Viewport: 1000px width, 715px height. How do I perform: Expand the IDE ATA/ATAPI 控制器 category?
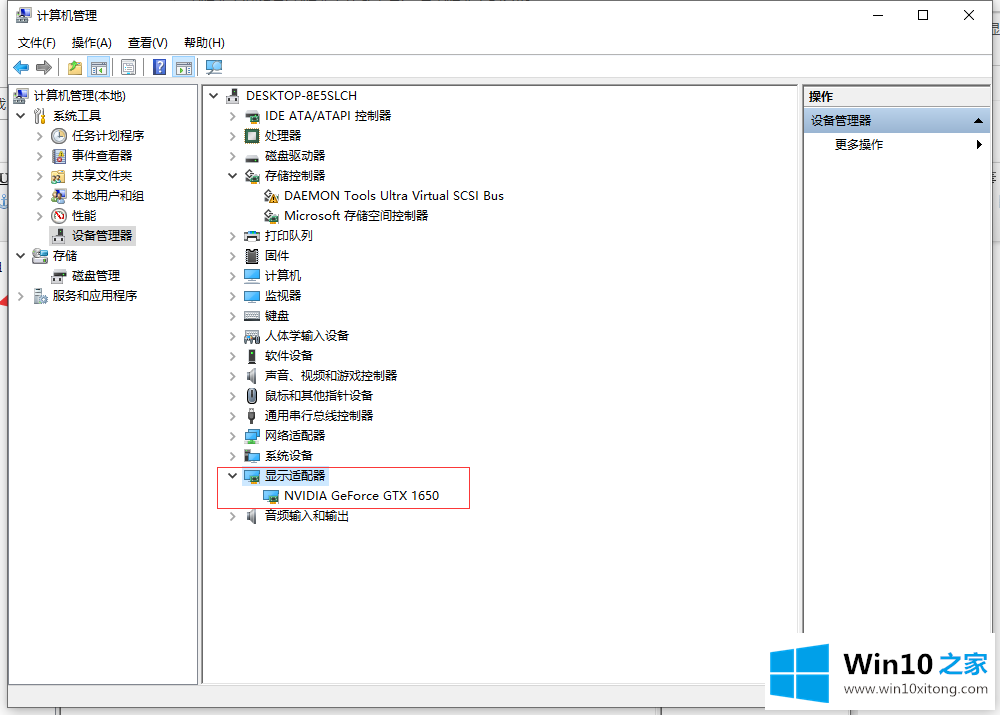coord(233,116)
